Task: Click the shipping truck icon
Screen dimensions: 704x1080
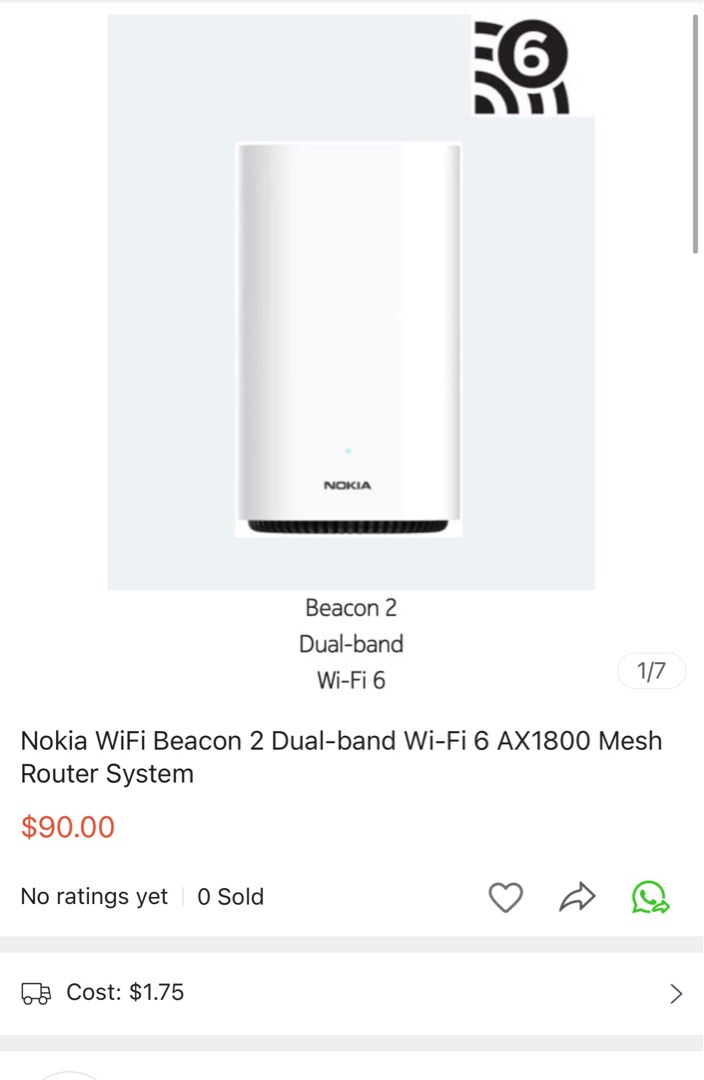Action: (35, 993)
